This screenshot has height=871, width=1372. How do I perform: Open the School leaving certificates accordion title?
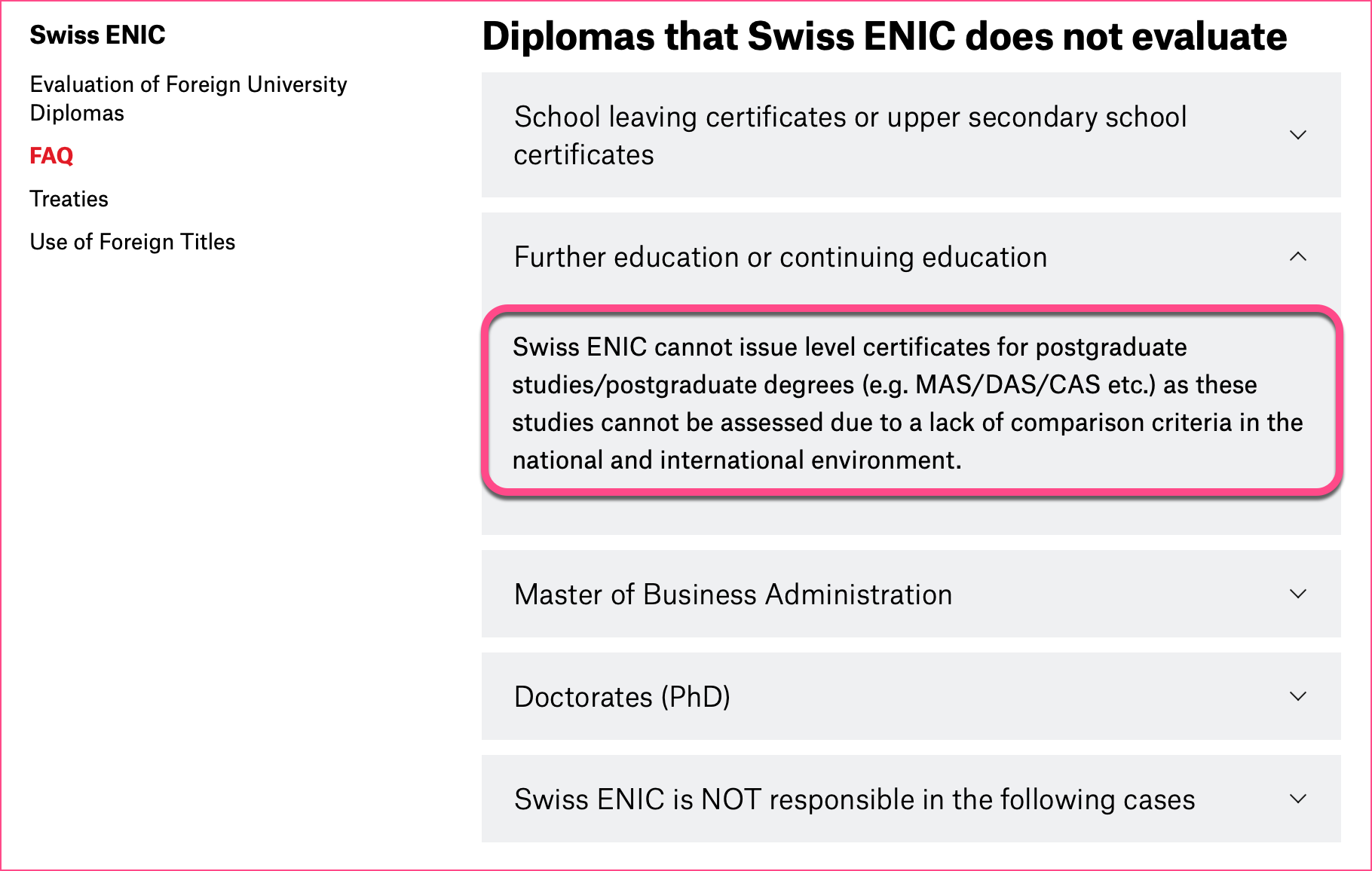pos(850,136)
